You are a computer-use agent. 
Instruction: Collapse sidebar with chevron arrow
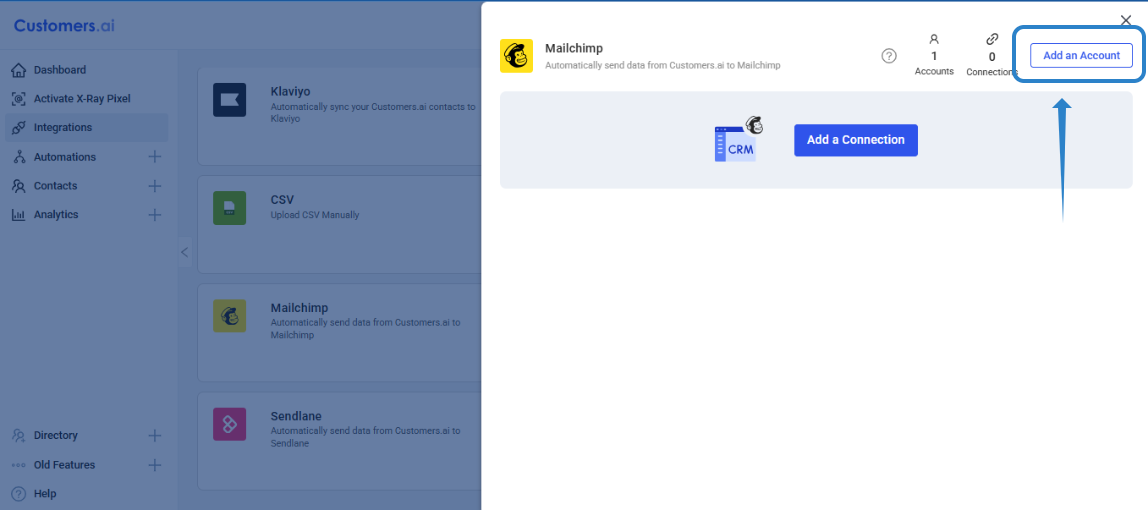pos(184,252)
